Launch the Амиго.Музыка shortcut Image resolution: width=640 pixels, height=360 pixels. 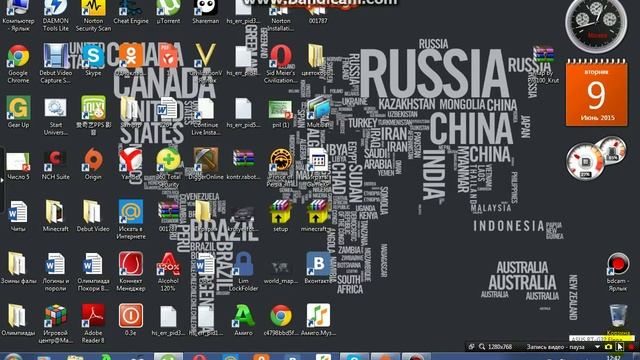(x=318, y=320)
